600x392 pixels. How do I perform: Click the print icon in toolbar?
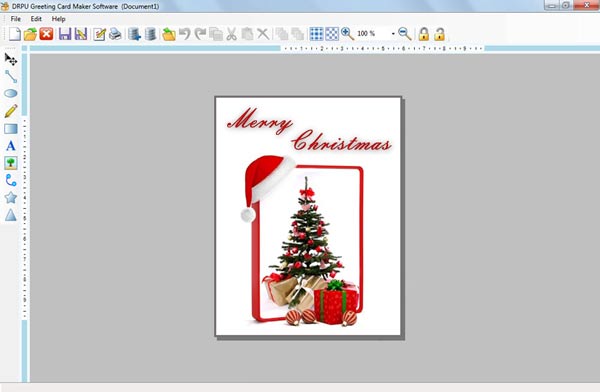[115, 34]
